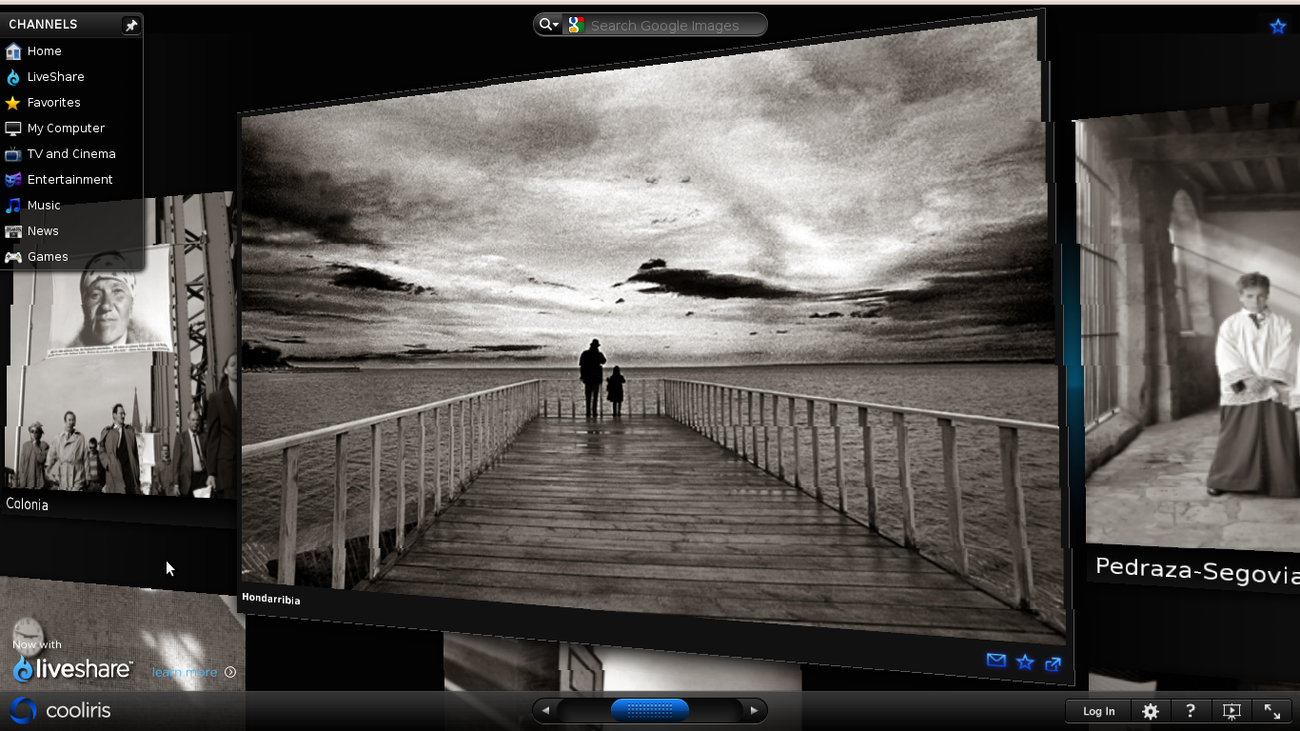Open the Favorites channel

click(x=53, y=103)
